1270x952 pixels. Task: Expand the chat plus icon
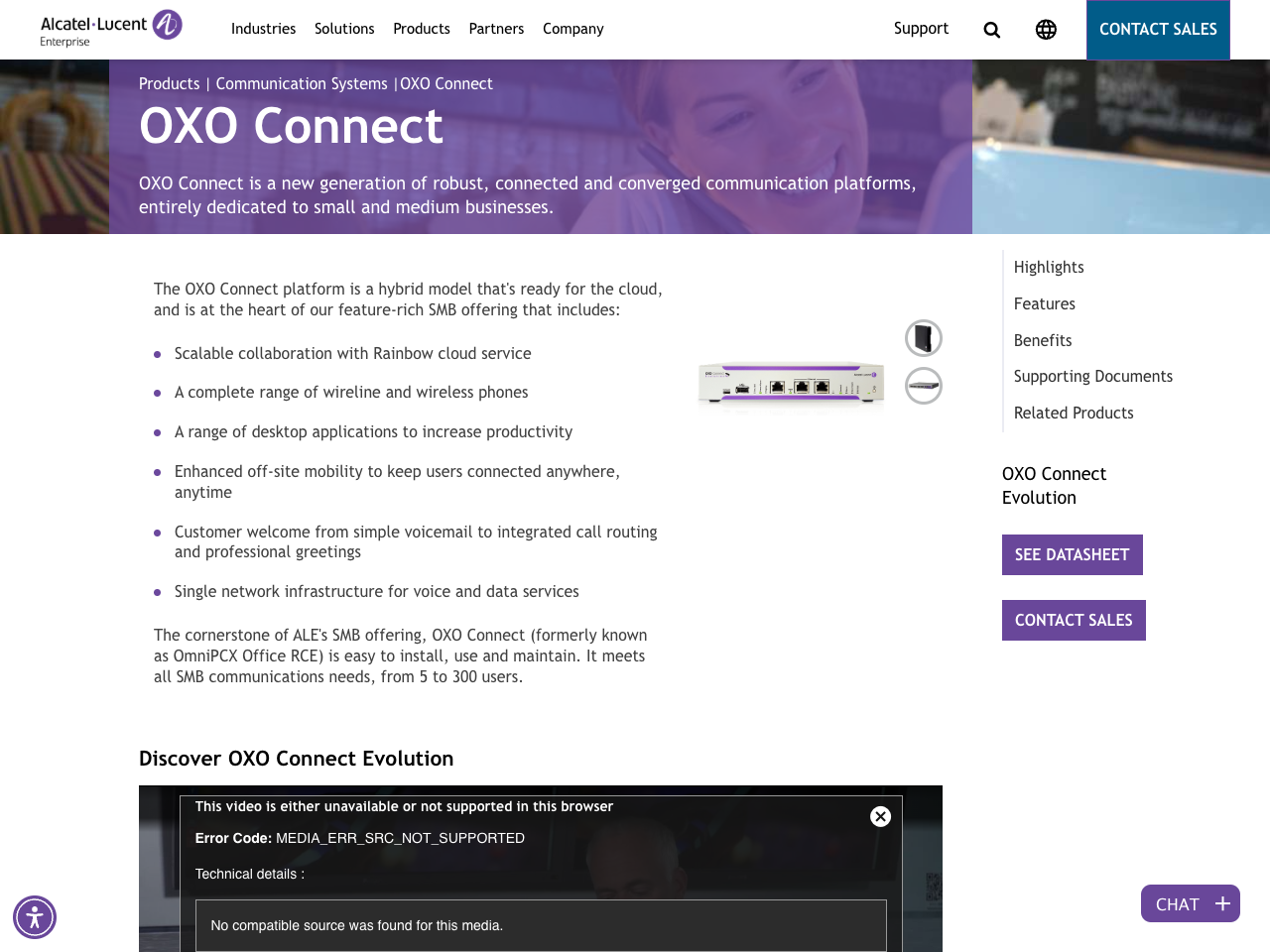(x=1222, y=903)
